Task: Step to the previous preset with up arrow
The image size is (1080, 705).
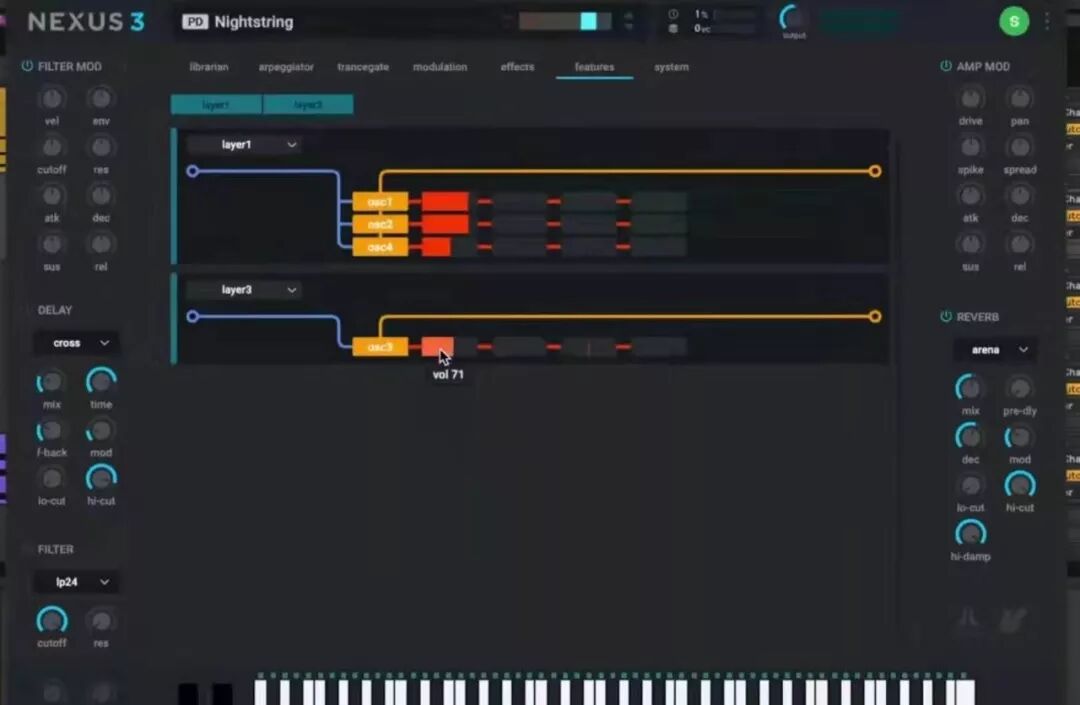Action: click(x=629, y=15)
